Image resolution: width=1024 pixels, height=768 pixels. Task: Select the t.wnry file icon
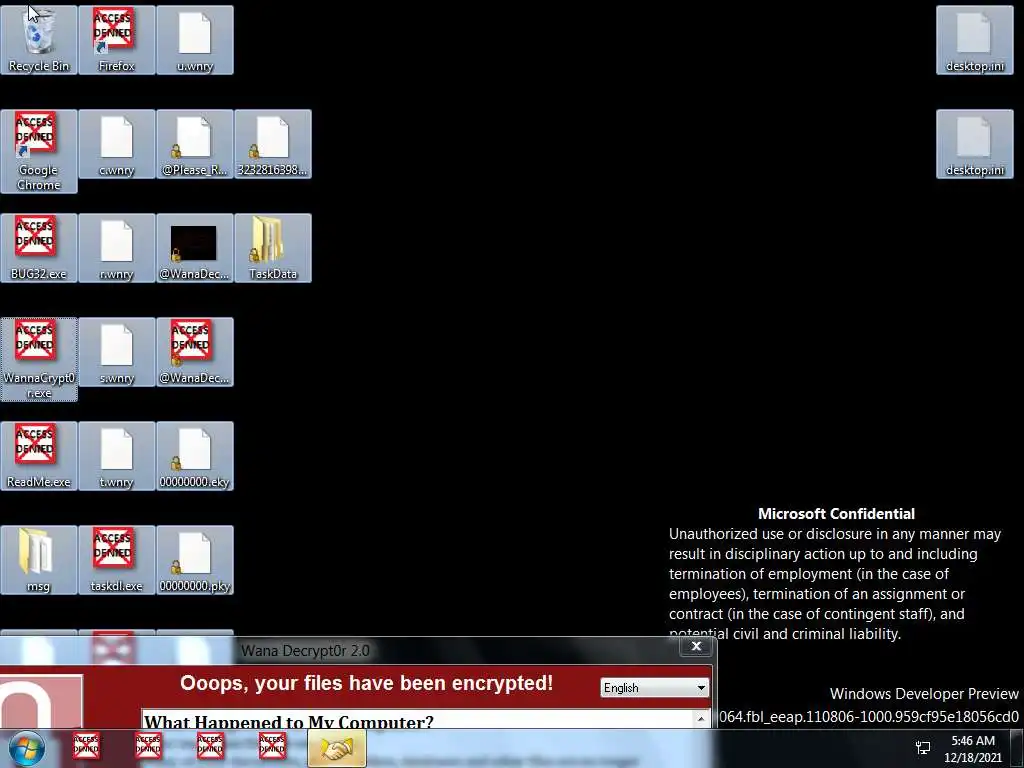click(116, 456)
